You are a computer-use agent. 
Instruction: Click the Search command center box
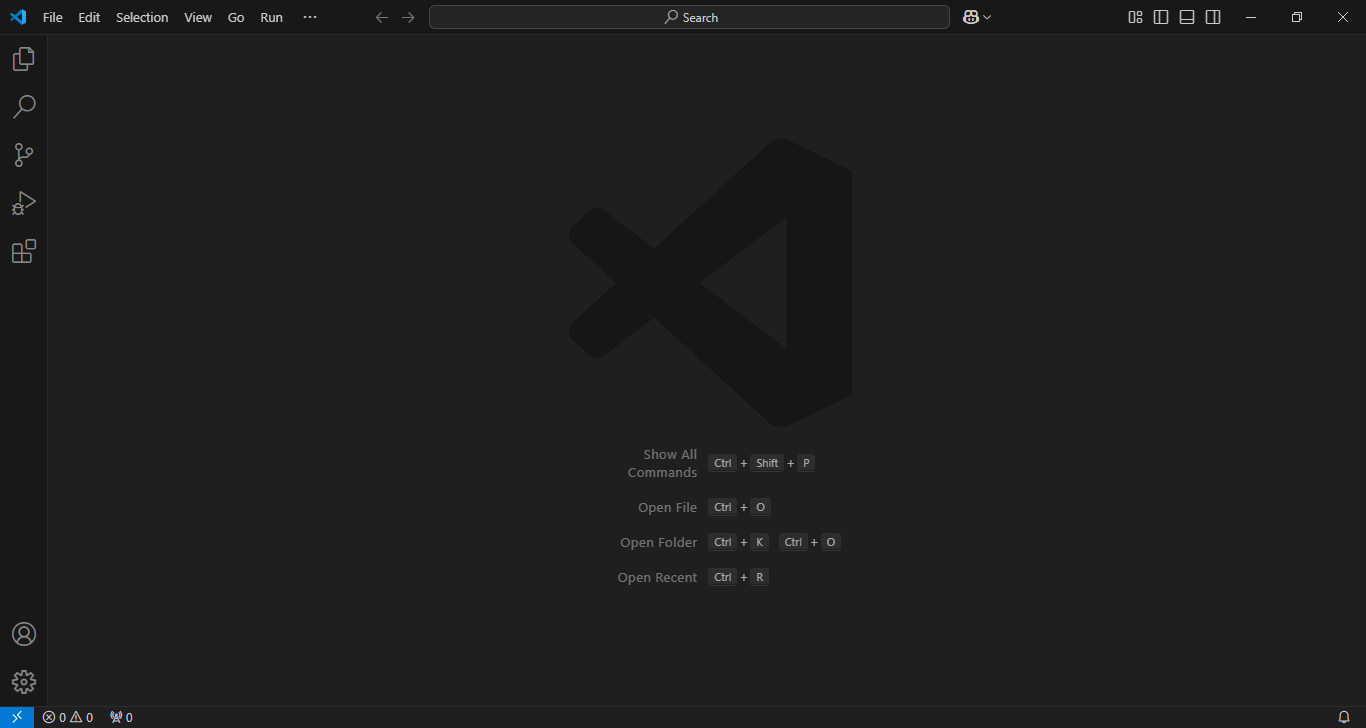click(689, 17)
